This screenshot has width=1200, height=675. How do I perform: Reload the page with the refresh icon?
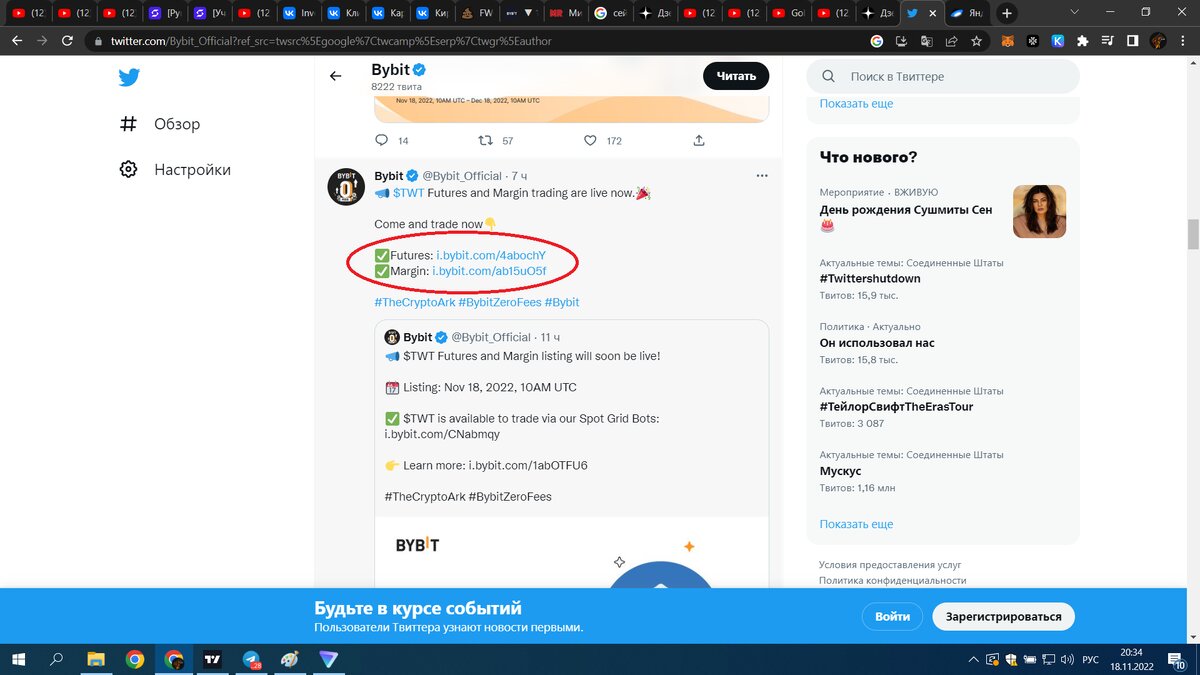pyautogui.click(x=67, y=41)
